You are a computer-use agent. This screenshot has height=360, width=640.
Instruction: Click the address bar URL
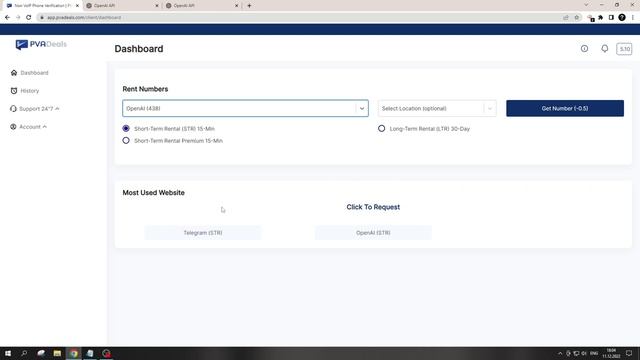(x=84, y=18)
